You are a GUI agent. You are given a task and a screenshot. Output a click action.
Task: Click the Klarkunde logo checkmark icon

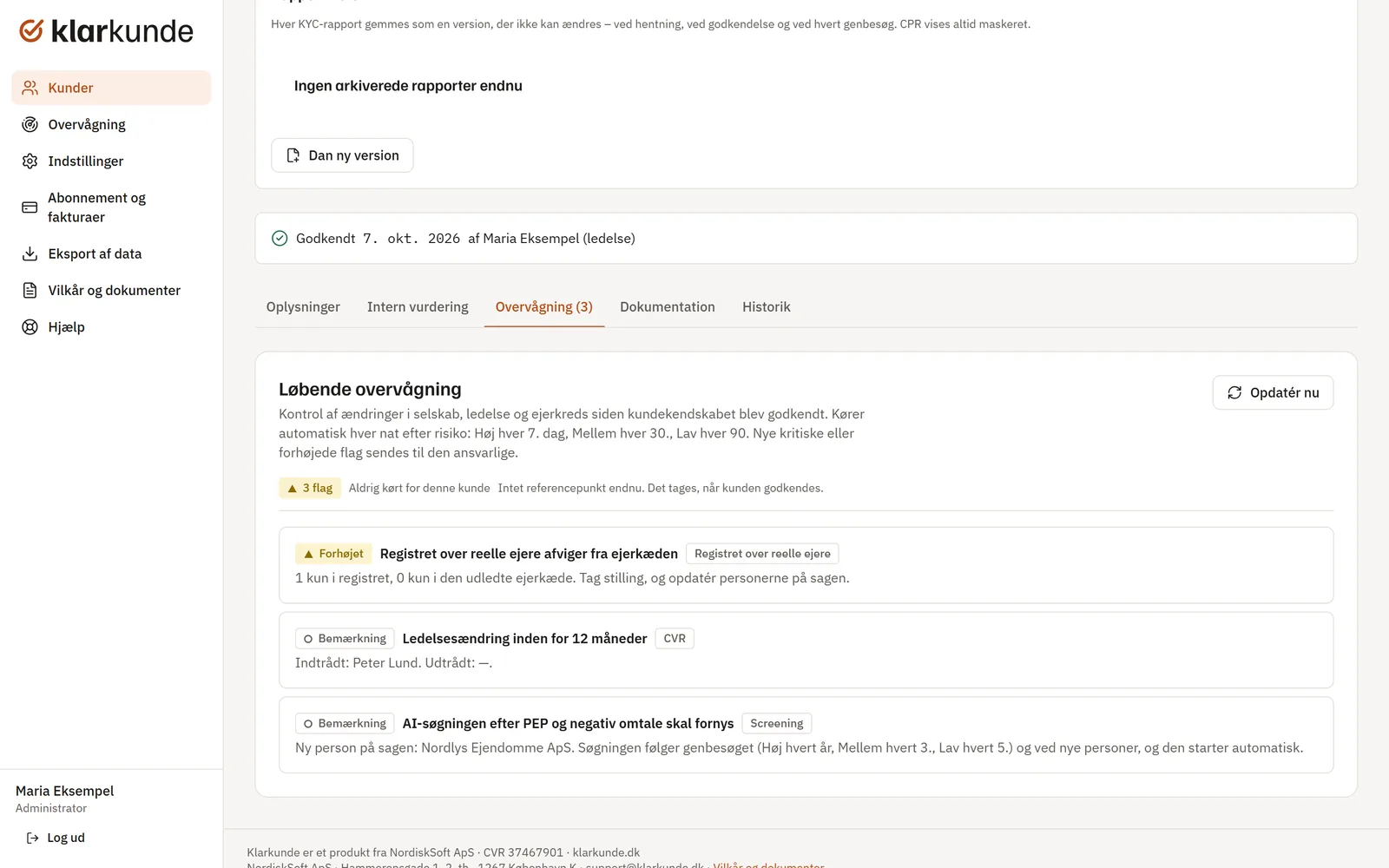click(x=31, y=31)
